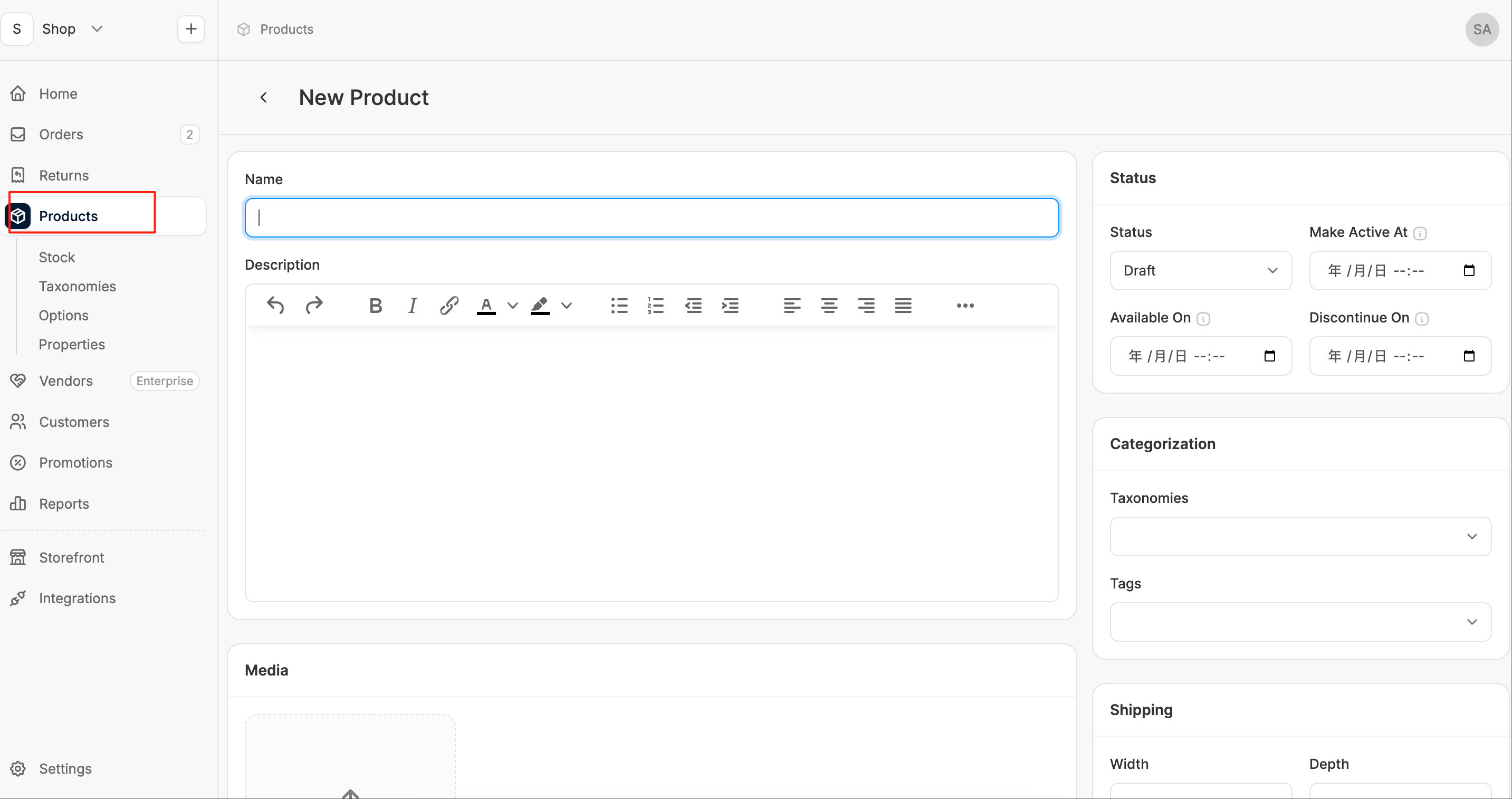Open the SA user avatar menu

[1481, 30]
